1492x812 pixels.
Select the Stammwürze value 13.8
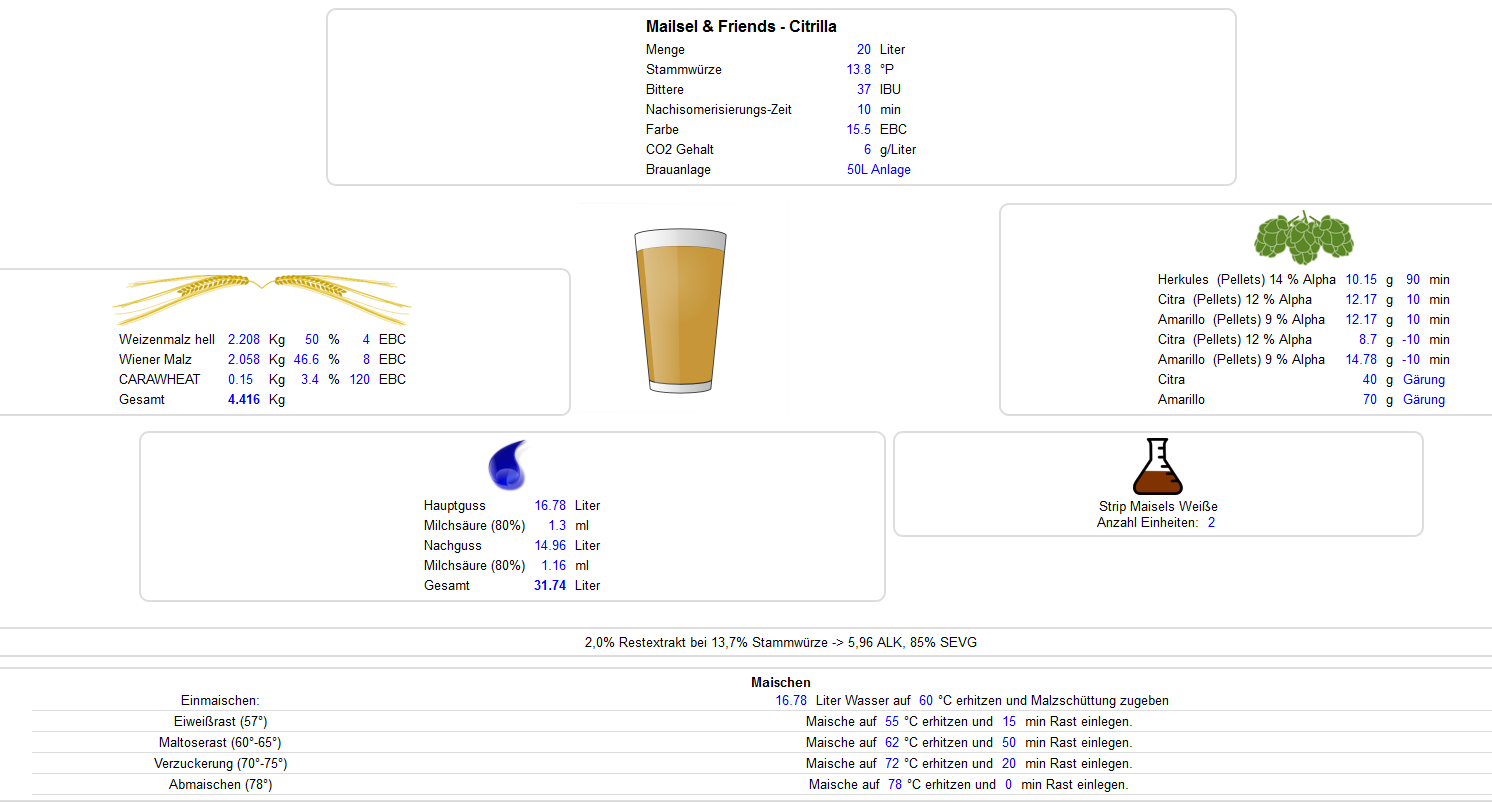(x=858, y=70)
